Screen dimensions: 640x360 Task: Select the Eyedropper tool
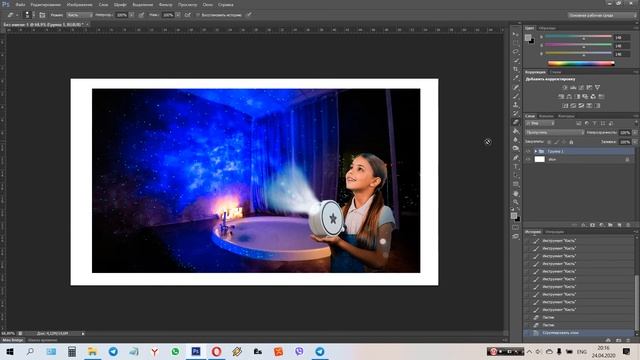tap(516, 78)
